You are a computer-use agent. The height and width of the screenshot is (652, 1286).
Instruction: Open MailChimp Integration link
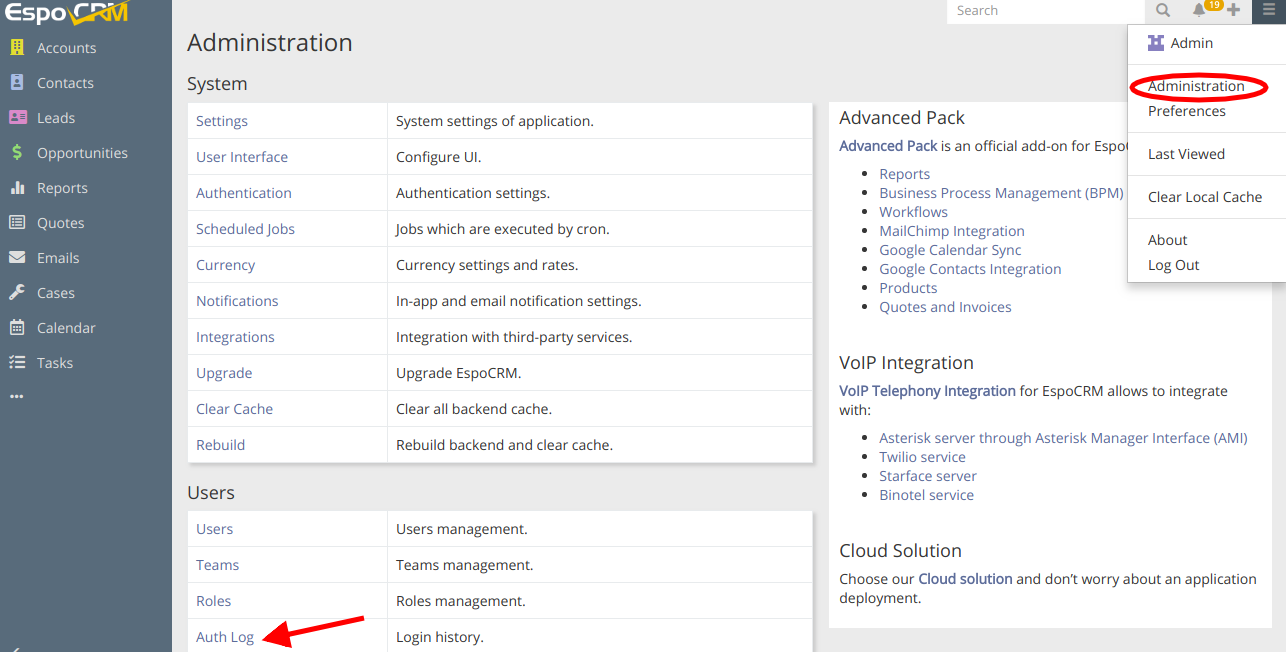[x=952, y=231]
